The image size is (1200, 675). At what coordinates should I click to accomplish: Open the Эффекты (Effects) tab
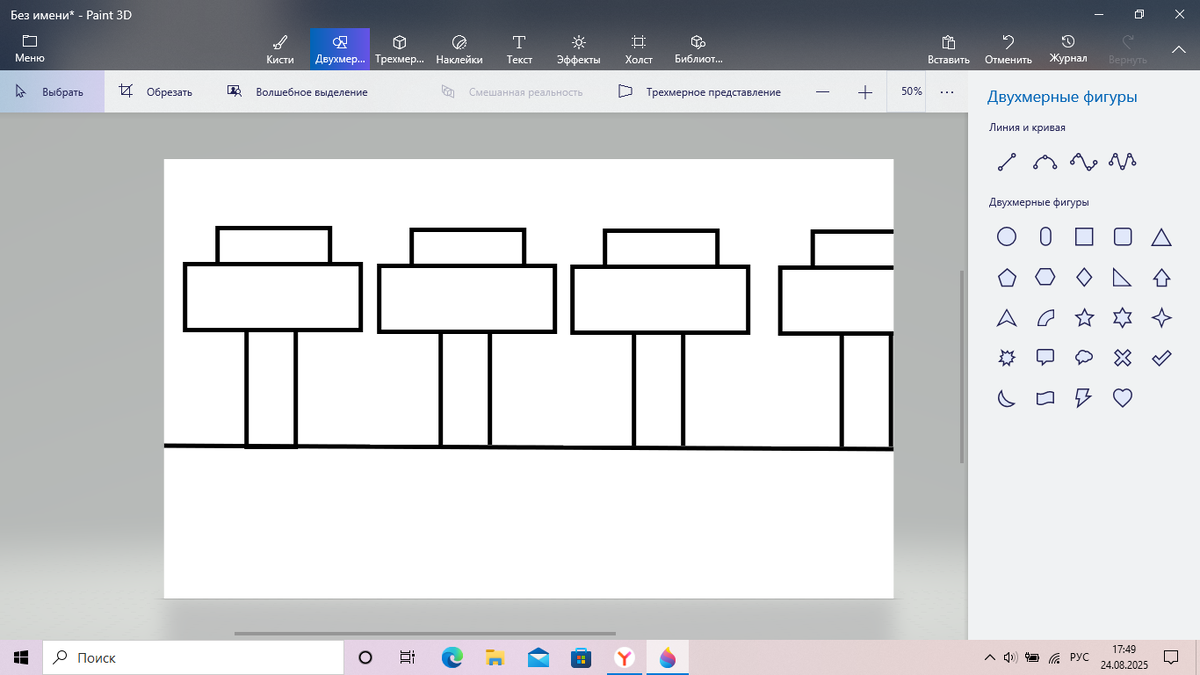pyautogui.click(x=578, y=49)
